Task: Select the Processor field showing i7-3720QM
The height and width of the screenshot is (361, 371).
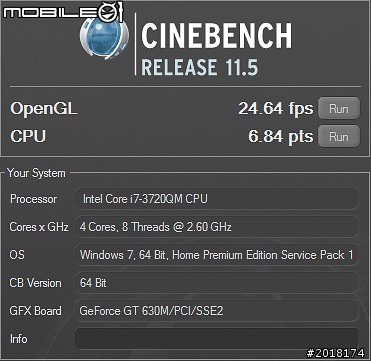Action: (217, 199)
